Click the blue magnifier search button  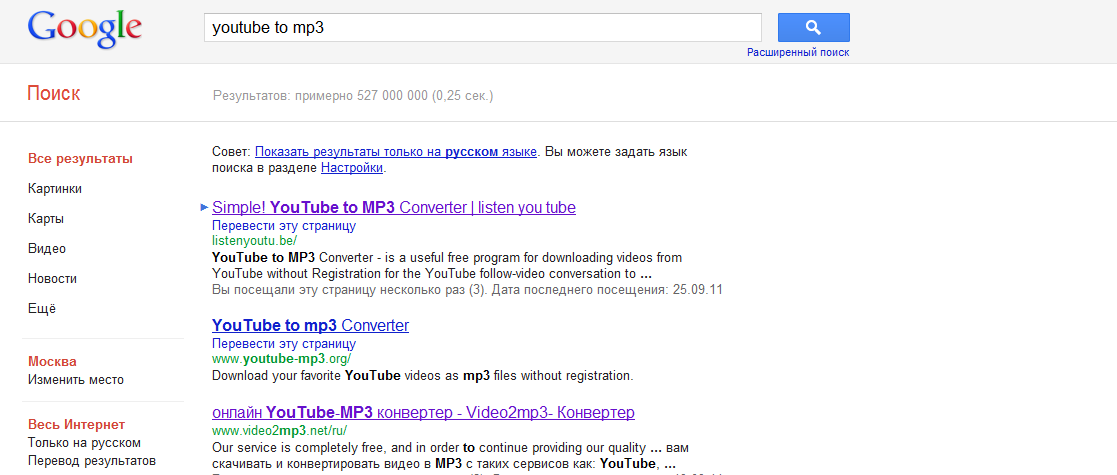click(814, 28)
